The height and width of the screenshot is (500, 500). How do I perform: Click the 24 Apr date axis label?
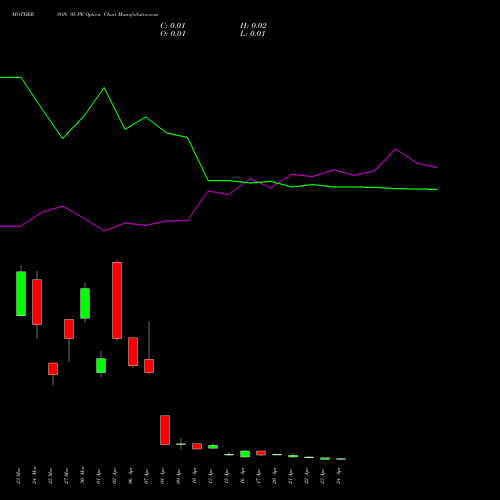[x=339, y=475]
